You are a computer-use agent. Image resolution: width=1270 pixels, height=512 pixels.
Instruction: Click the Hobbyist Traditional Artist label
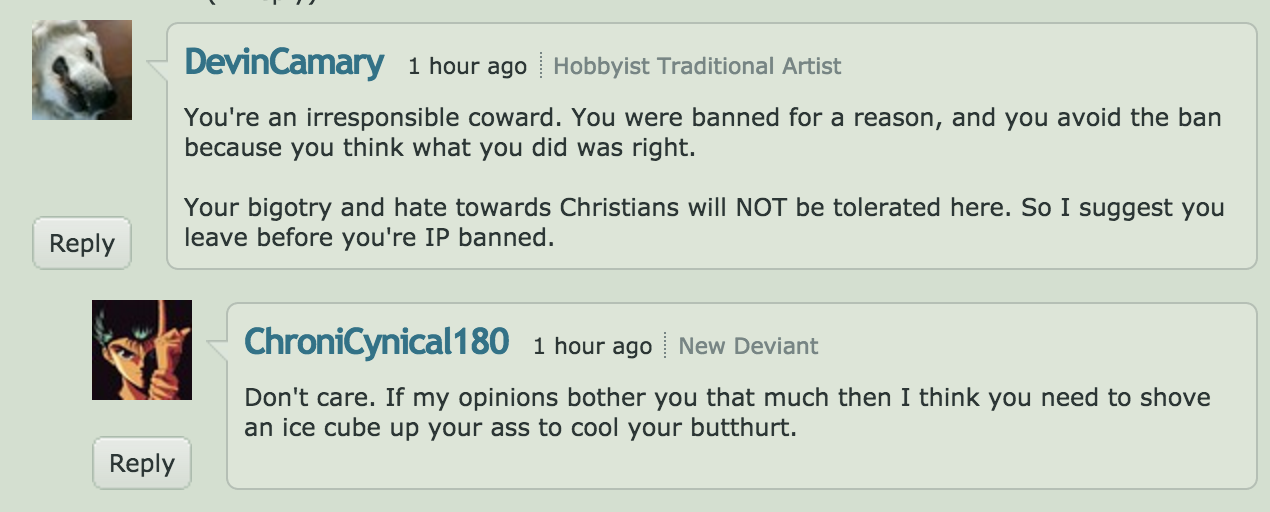[697, 67]
